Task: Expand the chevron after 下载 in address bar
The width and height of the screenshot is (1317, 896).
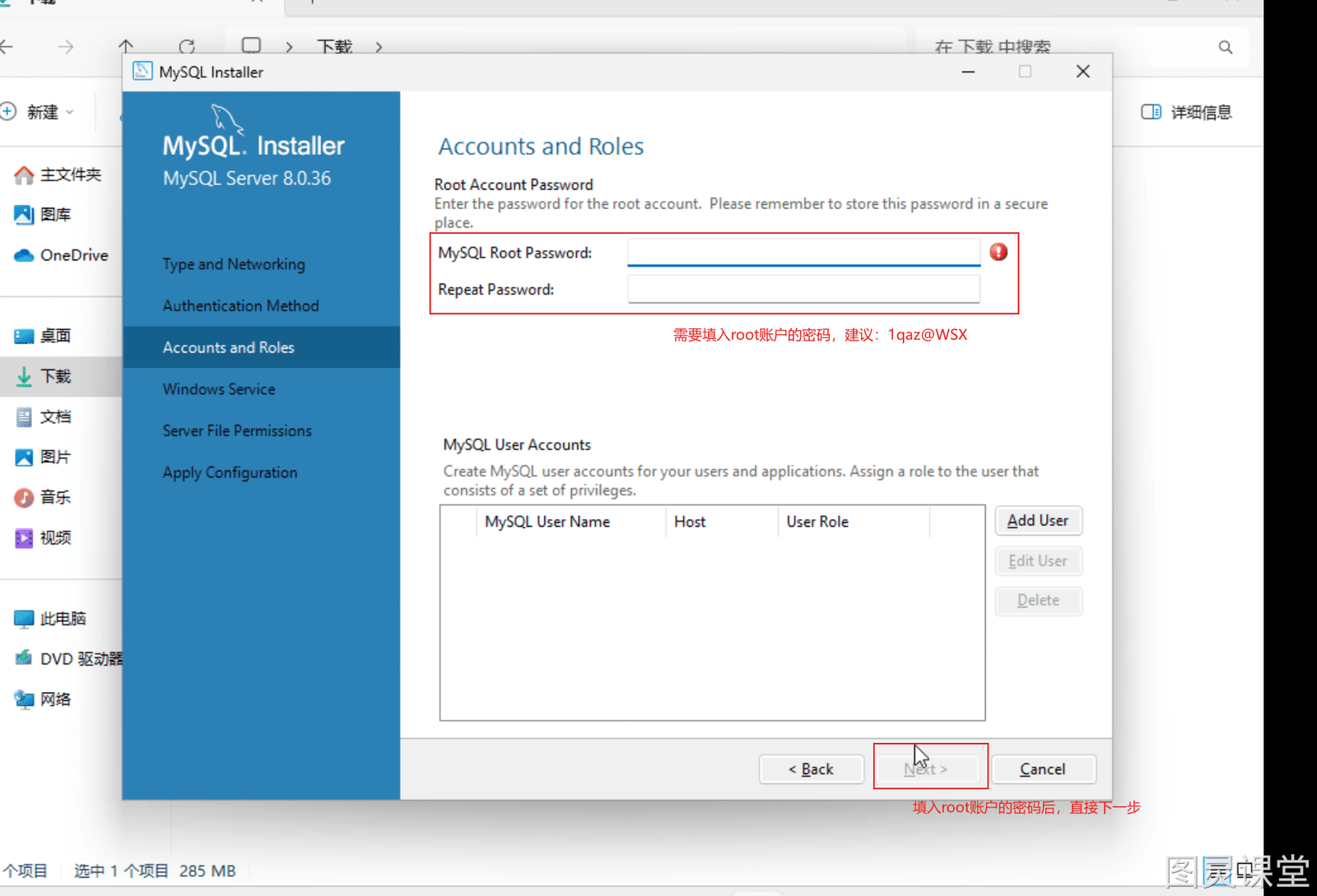Action: (379, 47)
